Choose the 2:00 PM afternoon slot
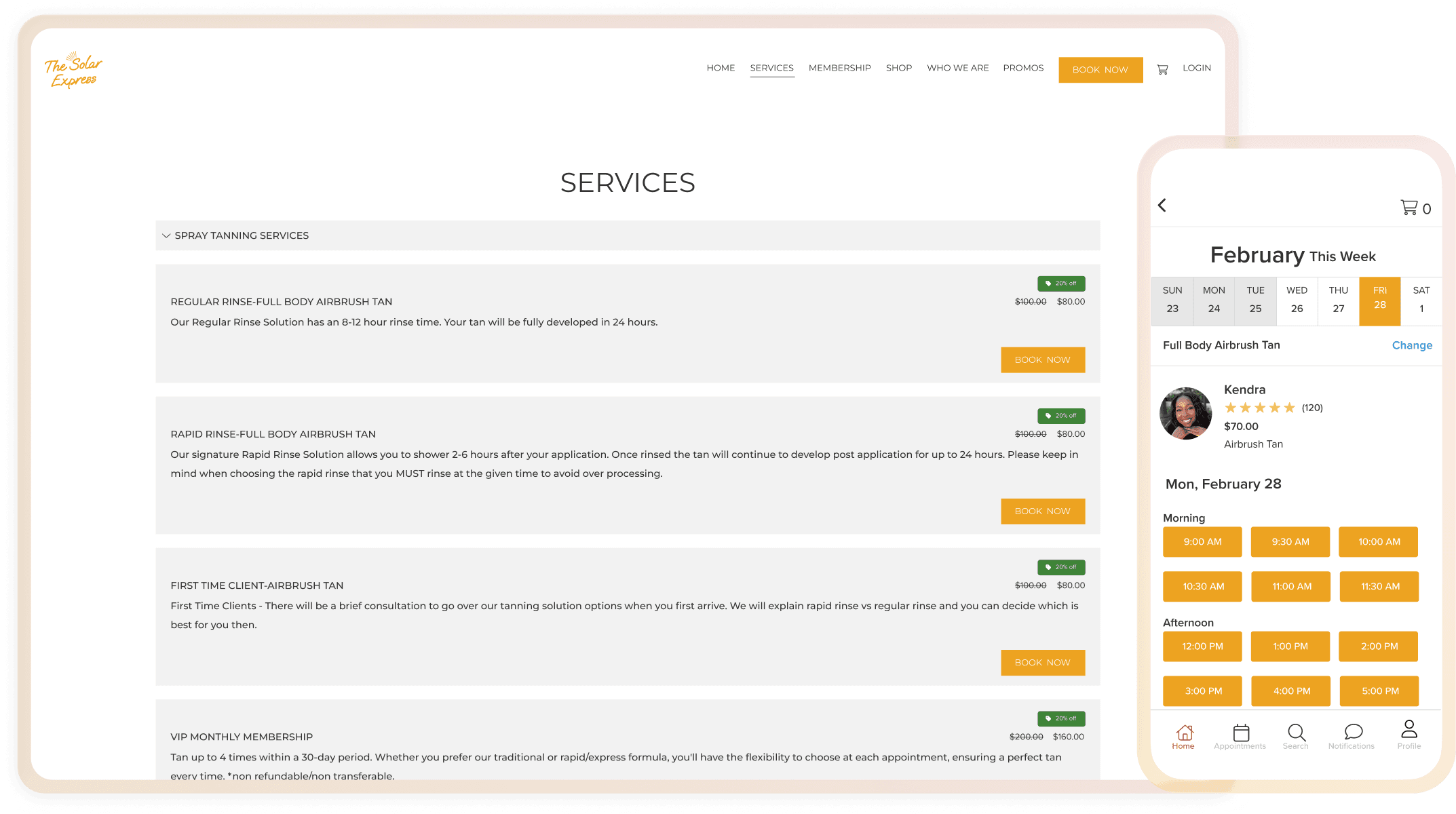Viewport: 1456px width, 814px height. click(x=1379, y=646)
